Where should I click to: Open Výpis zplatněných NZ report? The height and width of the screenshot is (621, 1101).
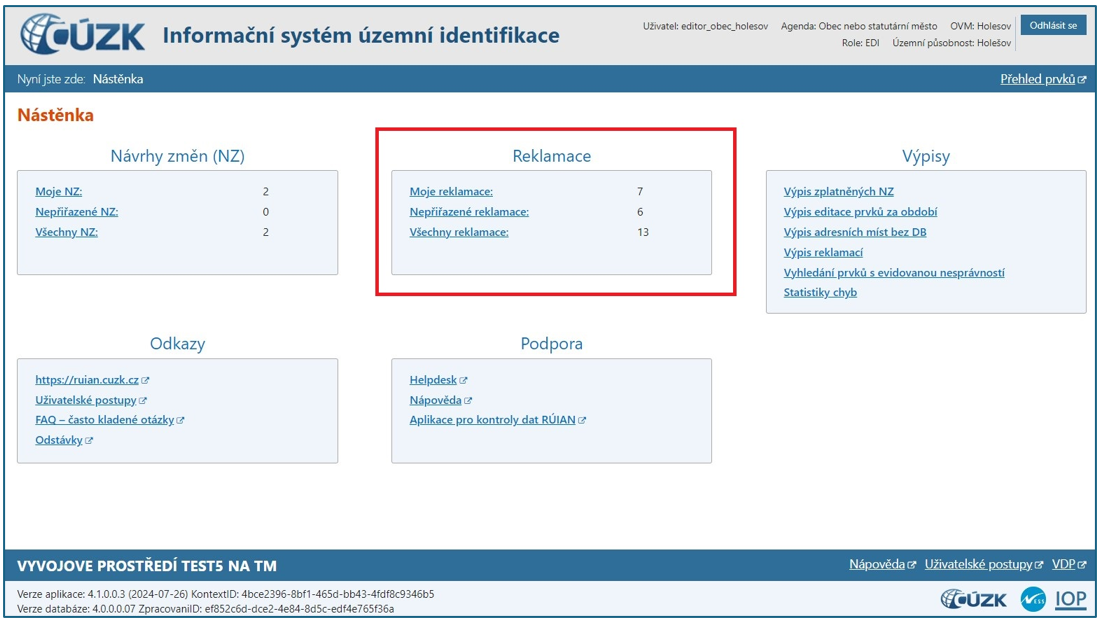838,192
